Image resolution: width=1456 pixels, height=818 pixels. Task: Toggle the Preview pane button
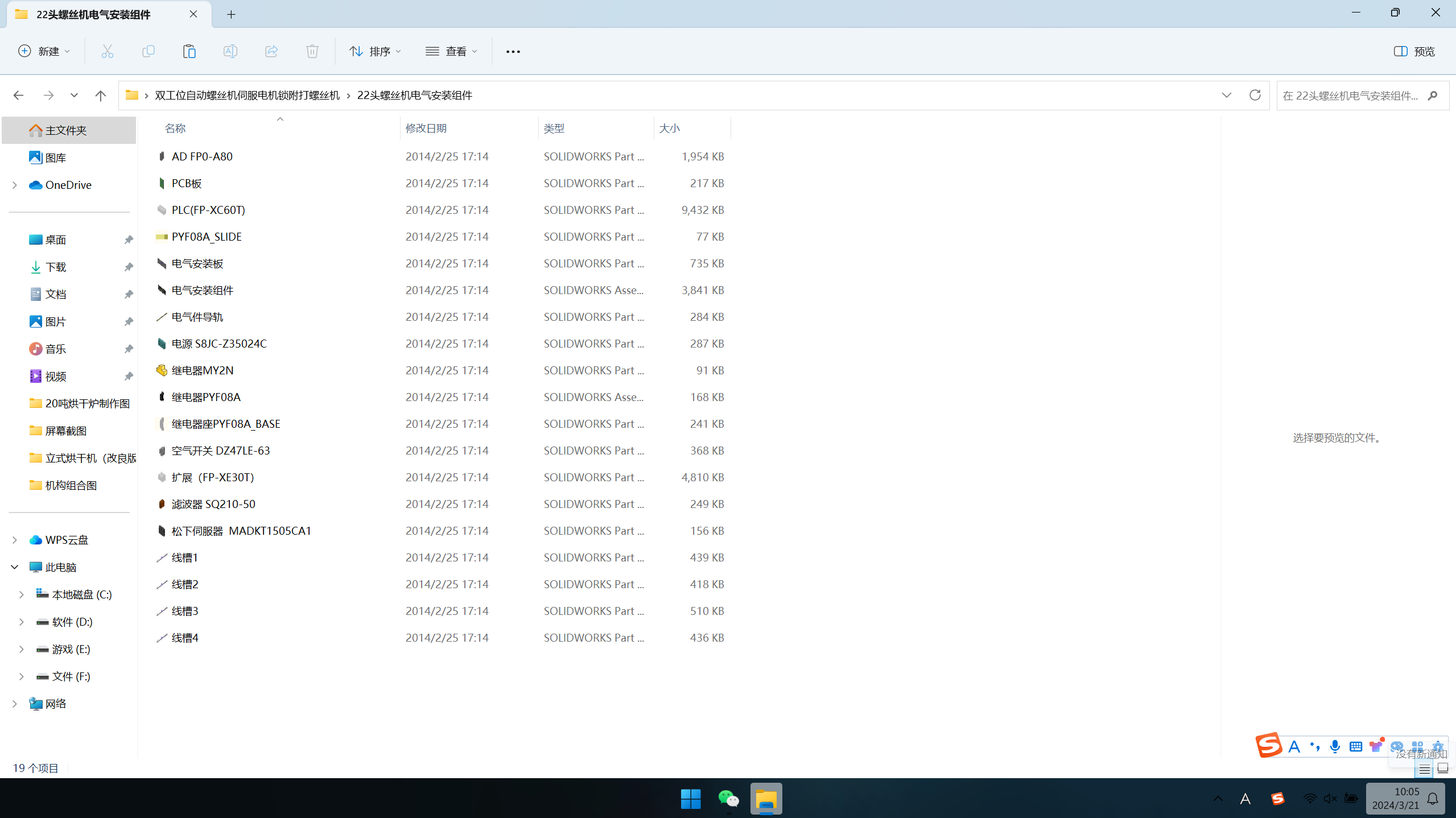pyautogui.click(x=1414, y=51)
